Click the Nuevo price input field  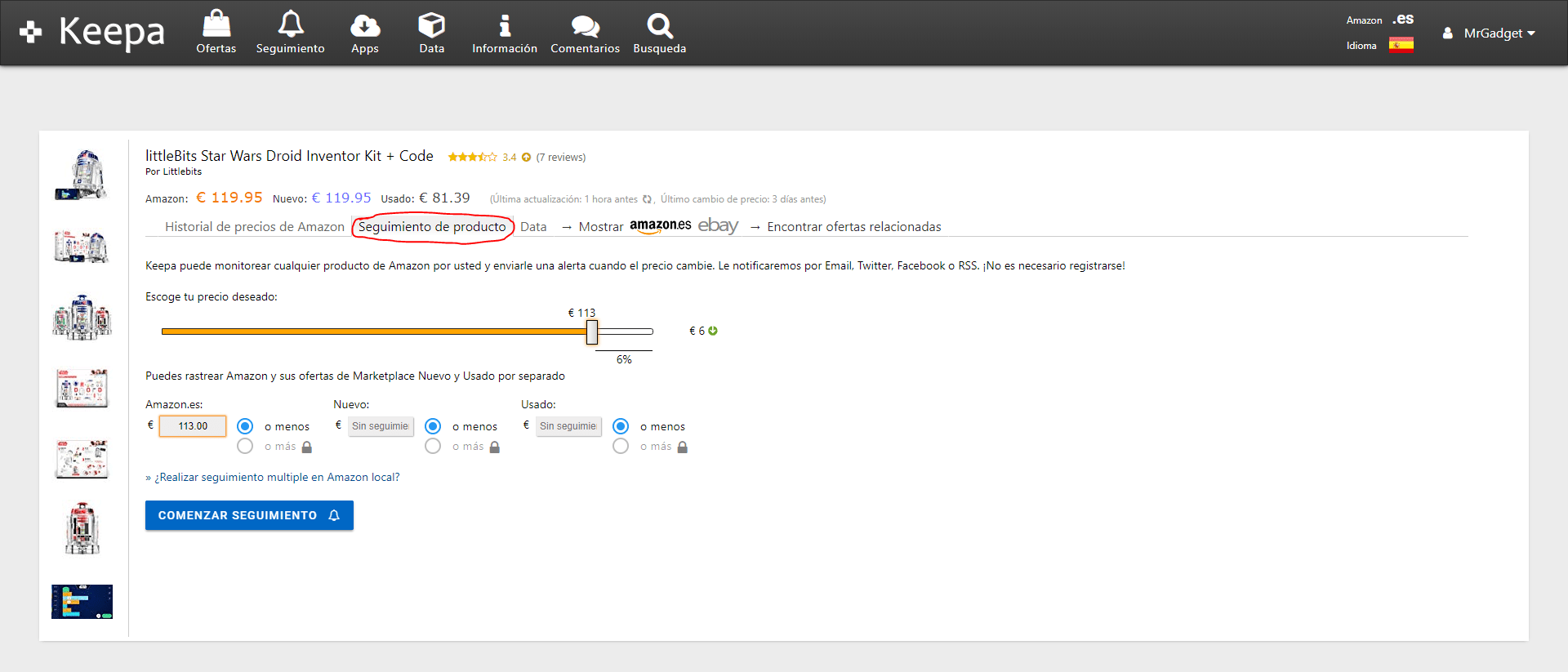click(381, 426)
